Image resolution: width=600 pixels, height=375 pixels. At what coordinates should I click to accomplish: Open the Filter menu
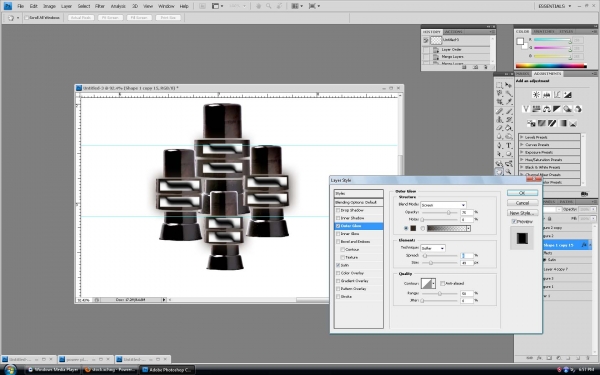click(100, 6)
